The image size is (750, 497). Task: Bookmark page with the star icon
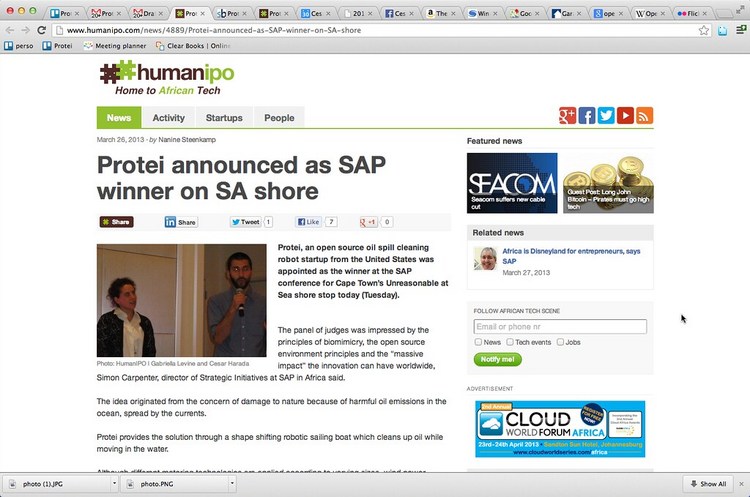point(704,30)
